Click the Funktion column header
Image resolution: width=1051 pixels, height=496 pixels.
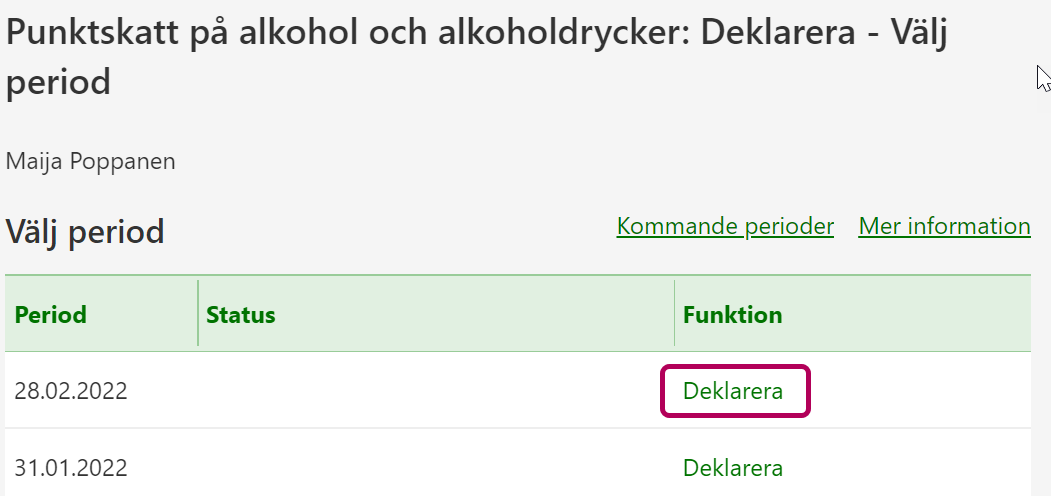point(733,315)
